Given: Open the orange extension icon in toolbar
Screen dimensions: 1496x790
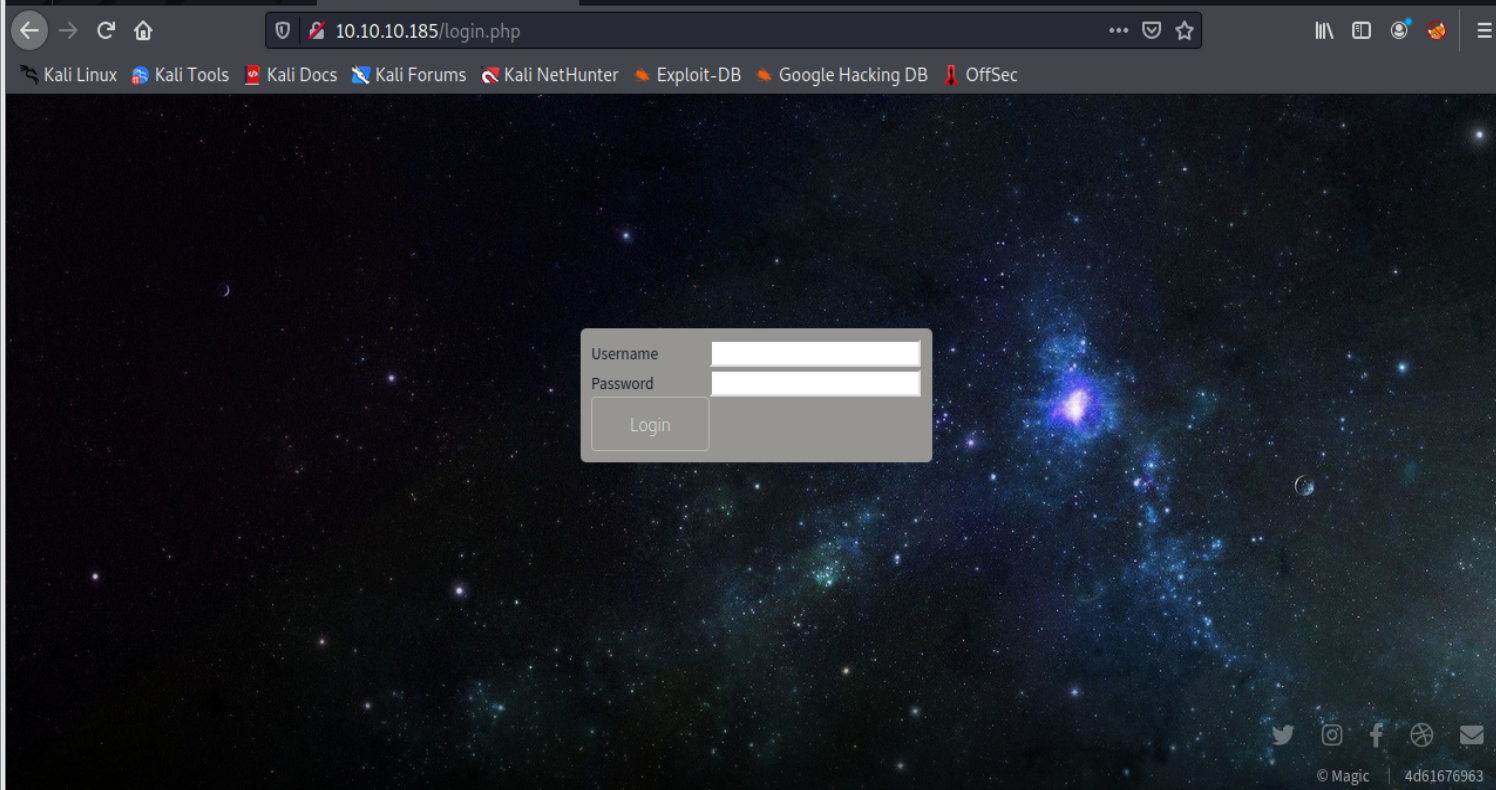Looking at the screenshot, I should (x=1437, y=31).
